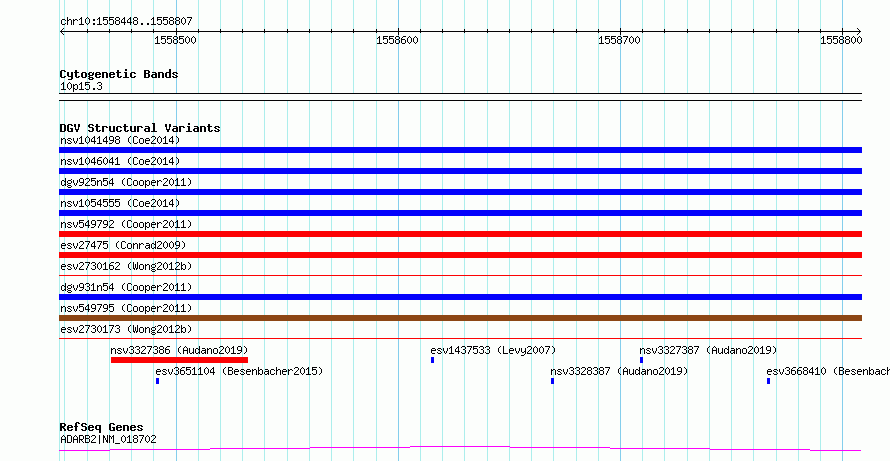Click the red bar under nsv549792
This screenshot has height=461, width=890.
(x=460, y=234)
